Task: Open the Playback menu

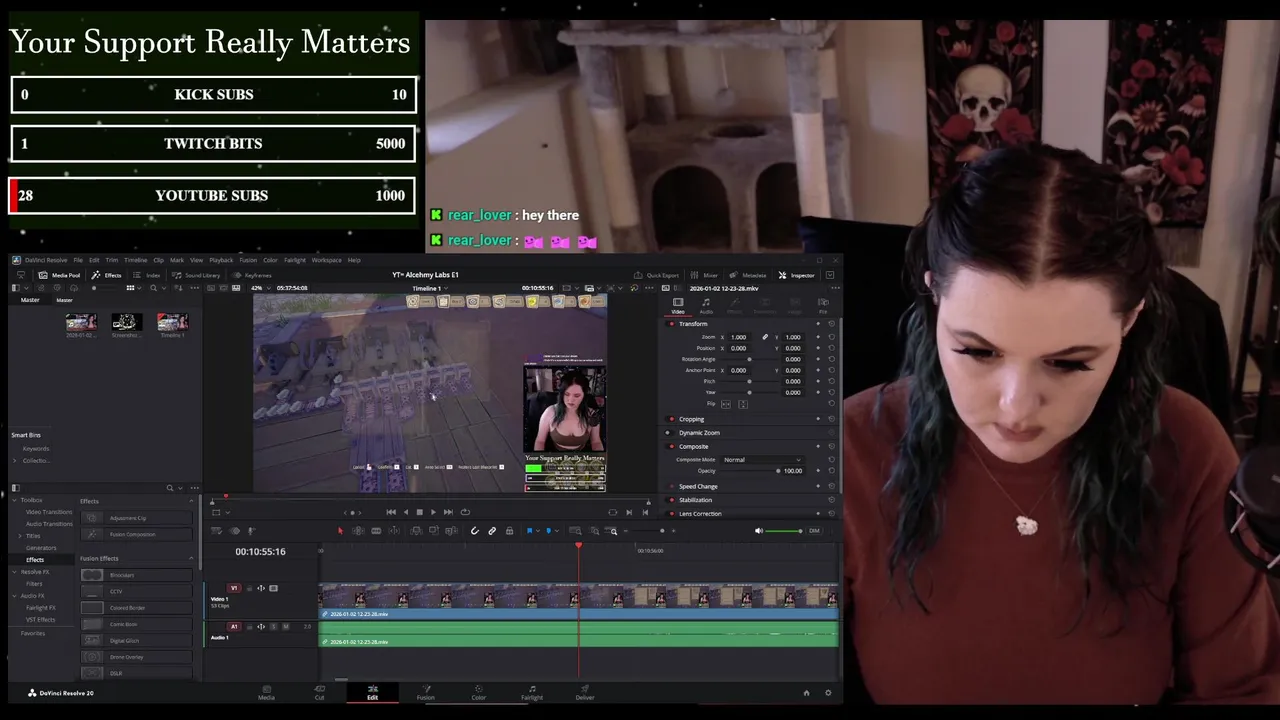Action: 221,260
